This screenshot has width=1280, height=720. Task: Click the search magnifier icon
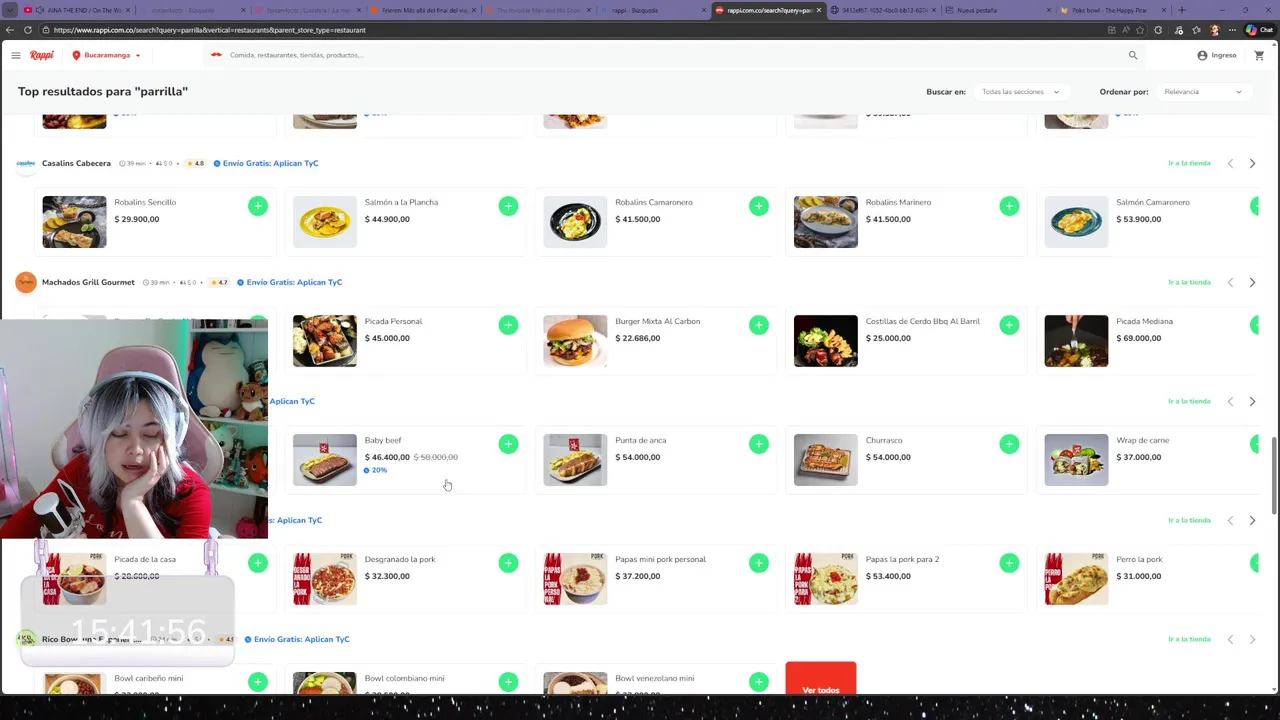[1133, 55]
